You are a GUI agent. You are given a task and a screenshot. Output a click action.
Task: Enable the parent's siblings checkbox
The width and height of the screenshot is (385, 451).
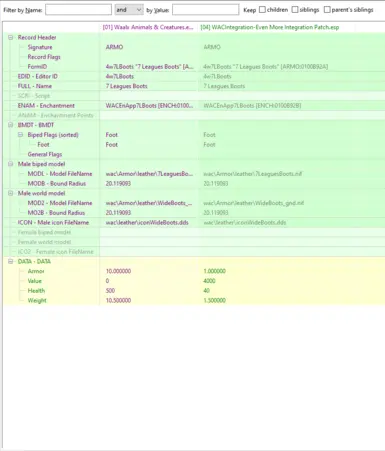coord(327,10)
